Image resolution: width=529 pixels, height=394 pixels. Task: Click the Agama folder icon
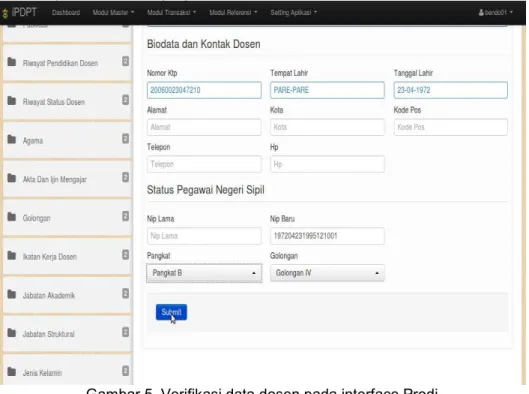click(12, 139)
